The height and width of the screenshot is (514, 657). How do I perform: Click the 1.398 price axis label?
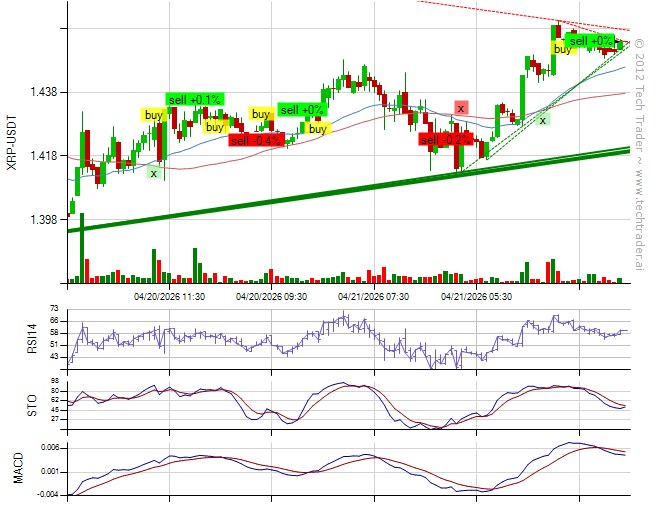(44, 219)
